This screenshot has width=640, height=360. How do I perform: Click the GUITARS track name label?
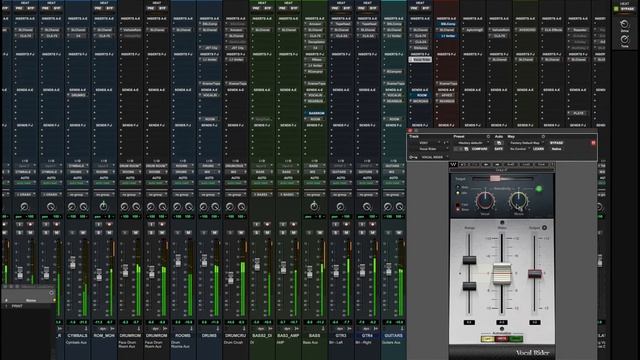coord(393,336)
